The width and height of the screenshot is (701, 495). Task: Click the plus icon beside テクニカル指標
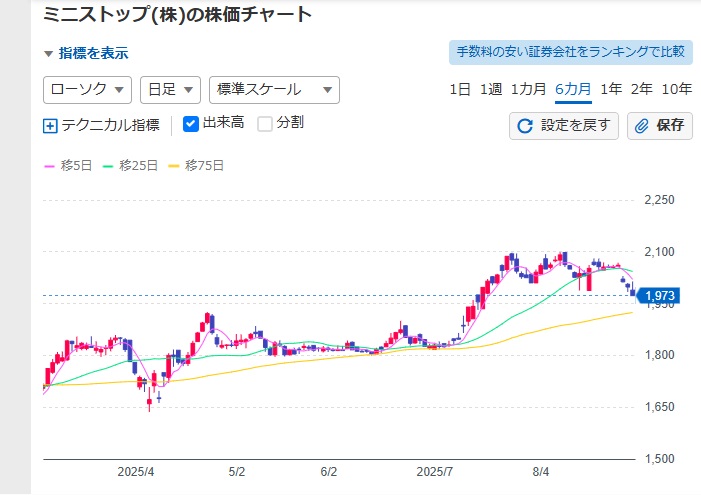(50, 126)
